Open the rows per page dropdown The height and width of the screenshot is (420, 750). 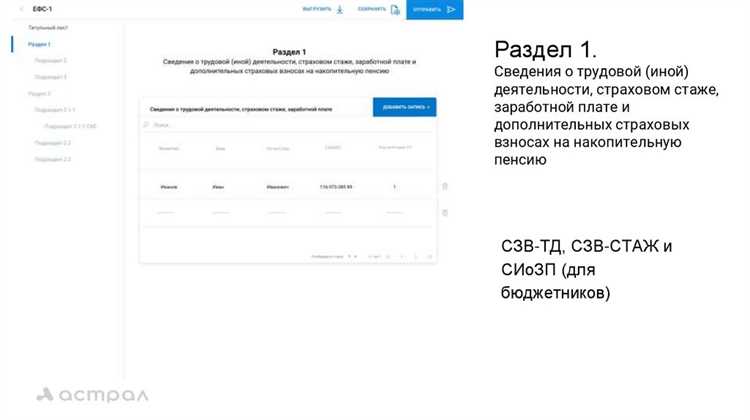click(x=353, y=257)
